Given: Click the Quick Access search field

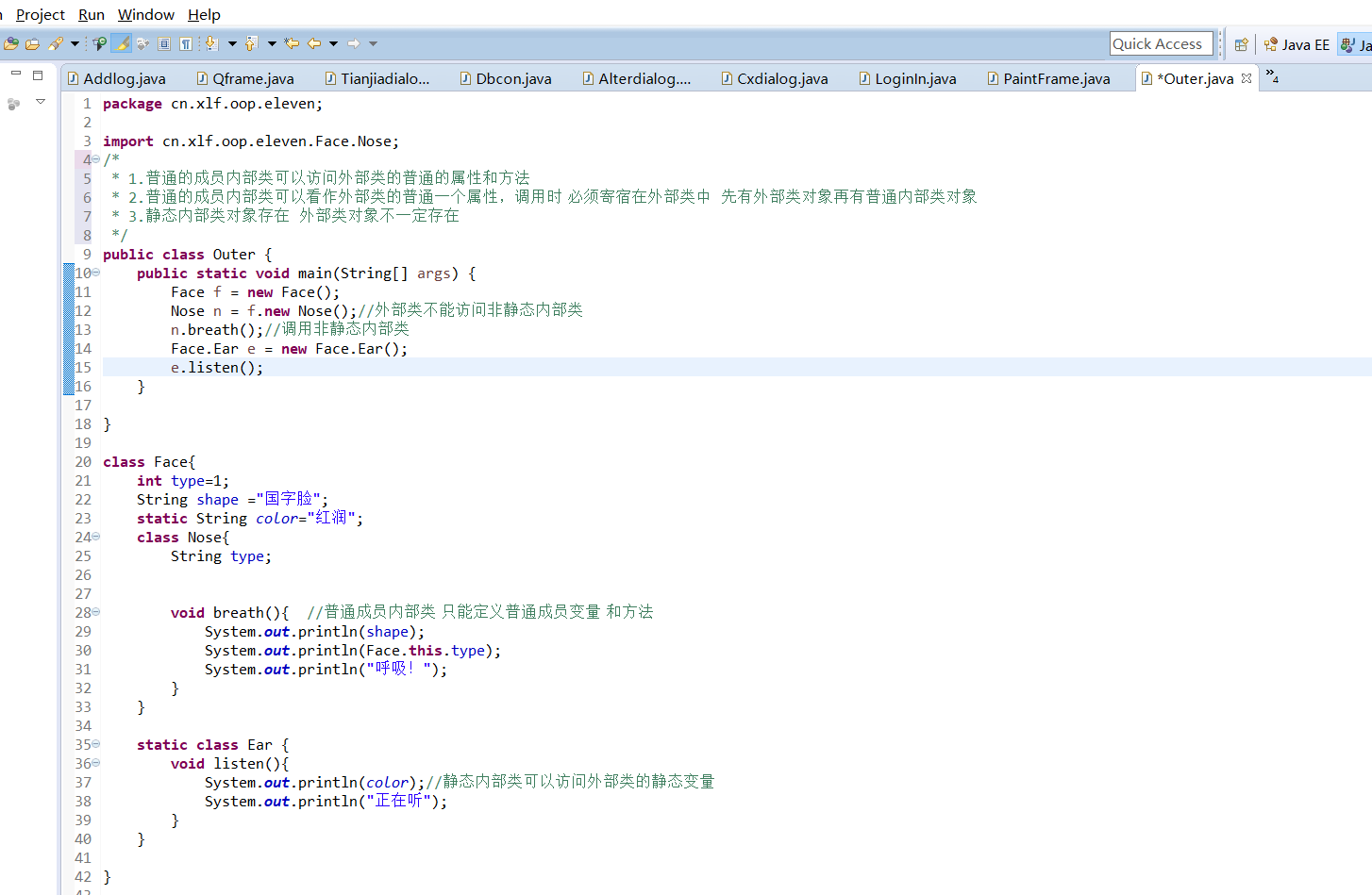Looking at the screenshot, I should tap(1161, 43).
